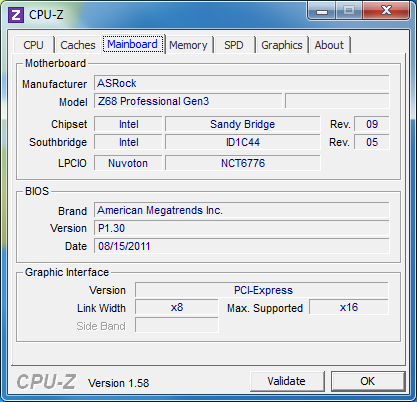The image size is (417, 402).
Task: Click the BIOS group title
Action: [37, 191]
